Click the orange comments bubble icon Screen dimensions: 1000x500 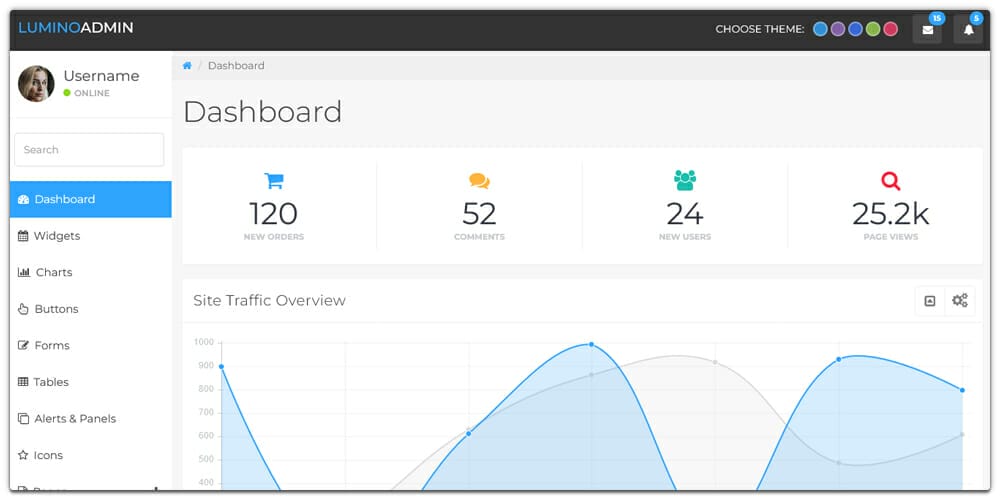pyautogui.click(x=479, y=181)
